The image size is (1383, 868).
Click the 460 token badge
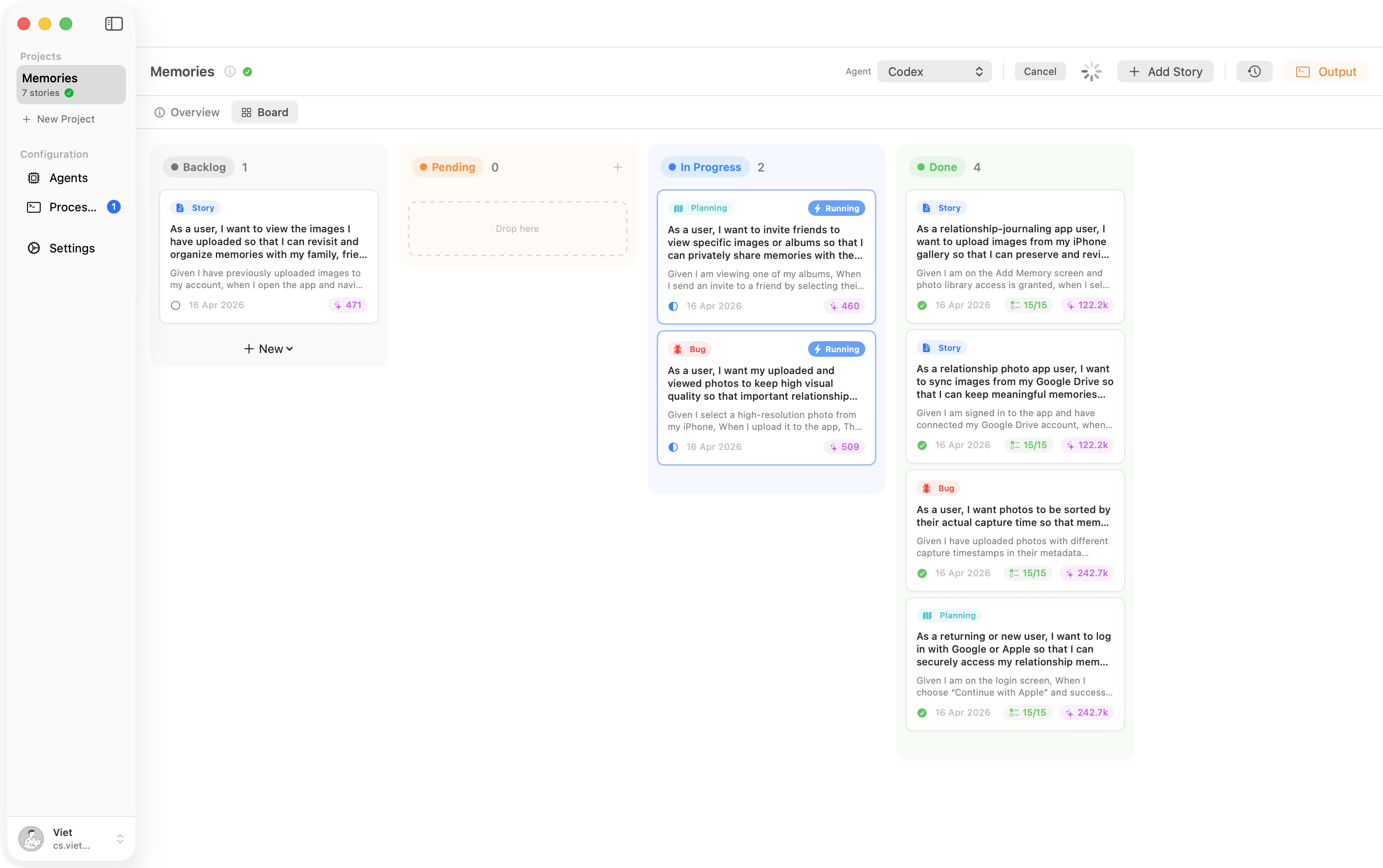(x=845, y=306)
